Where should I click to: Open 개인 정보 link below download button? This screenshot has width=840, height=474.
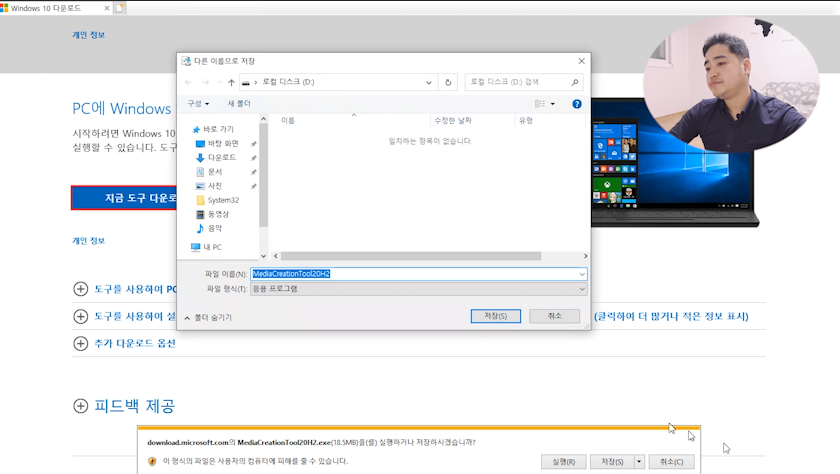[x=88, y=241]
